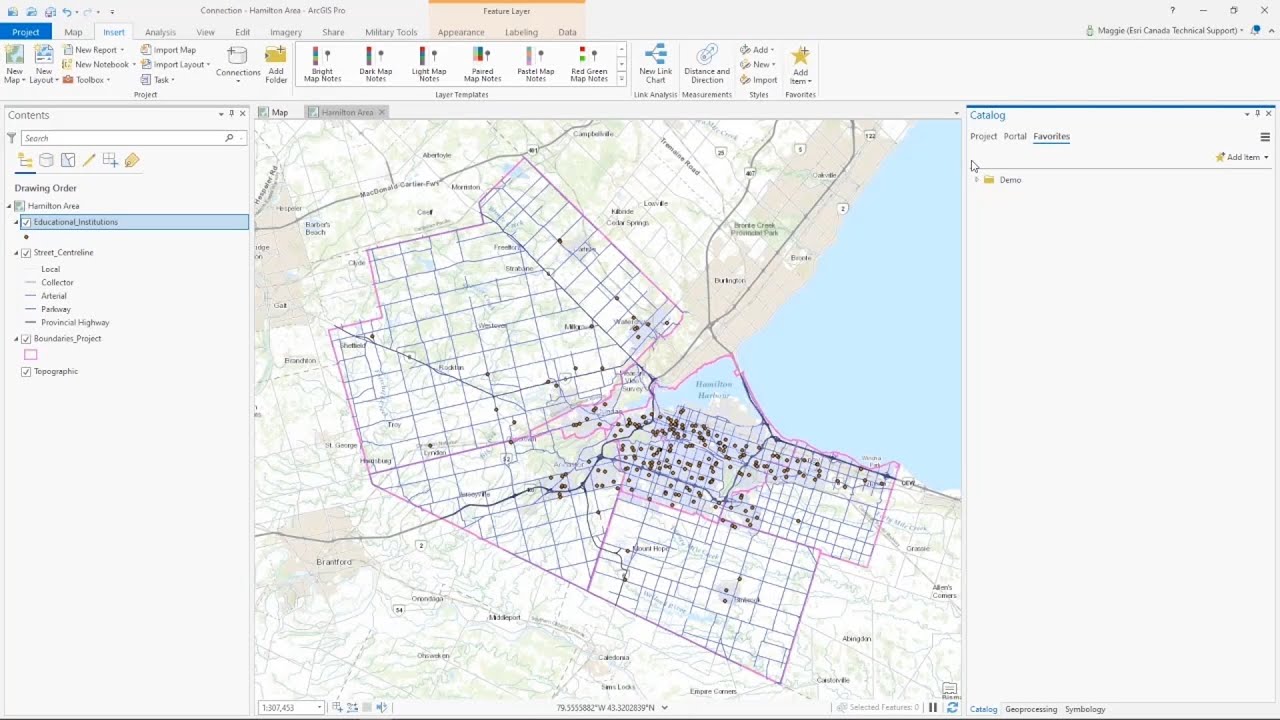Open the map scale dropdown
Image resolution: width=1280 pixels, height=720 pixels.
pos(319,708)
